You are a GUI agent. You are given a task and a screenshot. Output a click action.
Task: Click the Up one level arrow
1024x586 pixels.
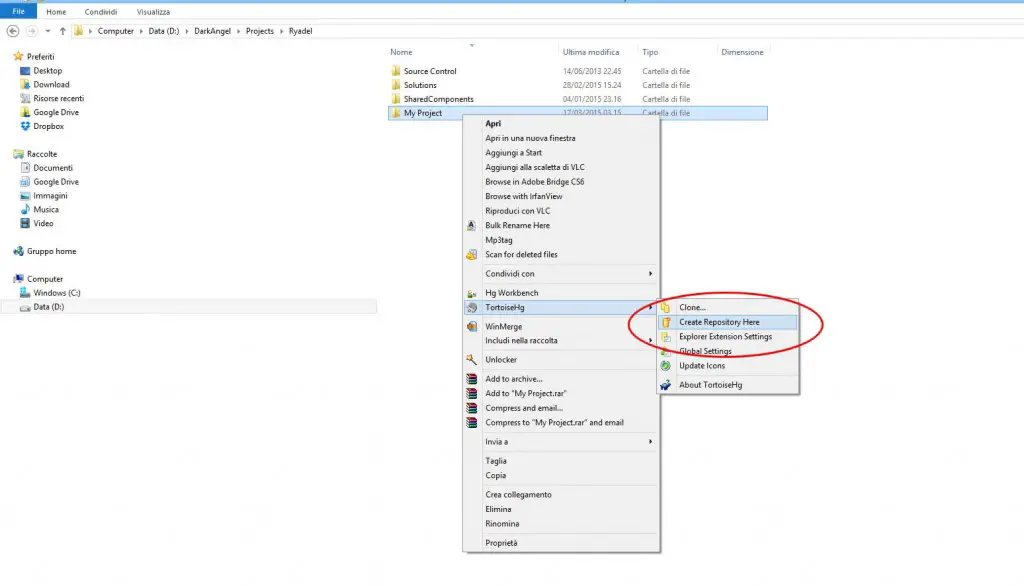(x=63, y=31)
